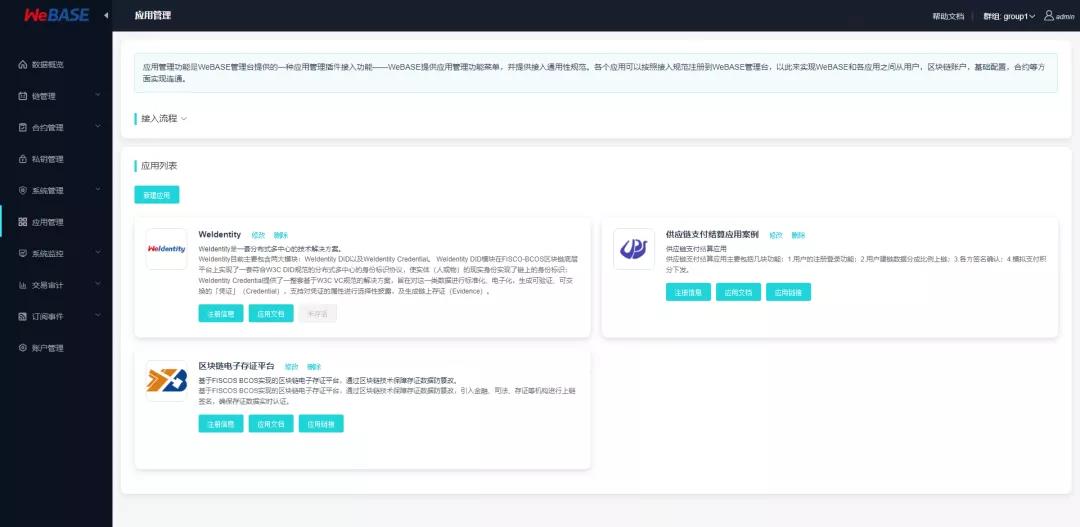Open 注册信息 for 区块链电子存证平台
The height and width of the screenshot is (527, 1080).
pos(221,424)
